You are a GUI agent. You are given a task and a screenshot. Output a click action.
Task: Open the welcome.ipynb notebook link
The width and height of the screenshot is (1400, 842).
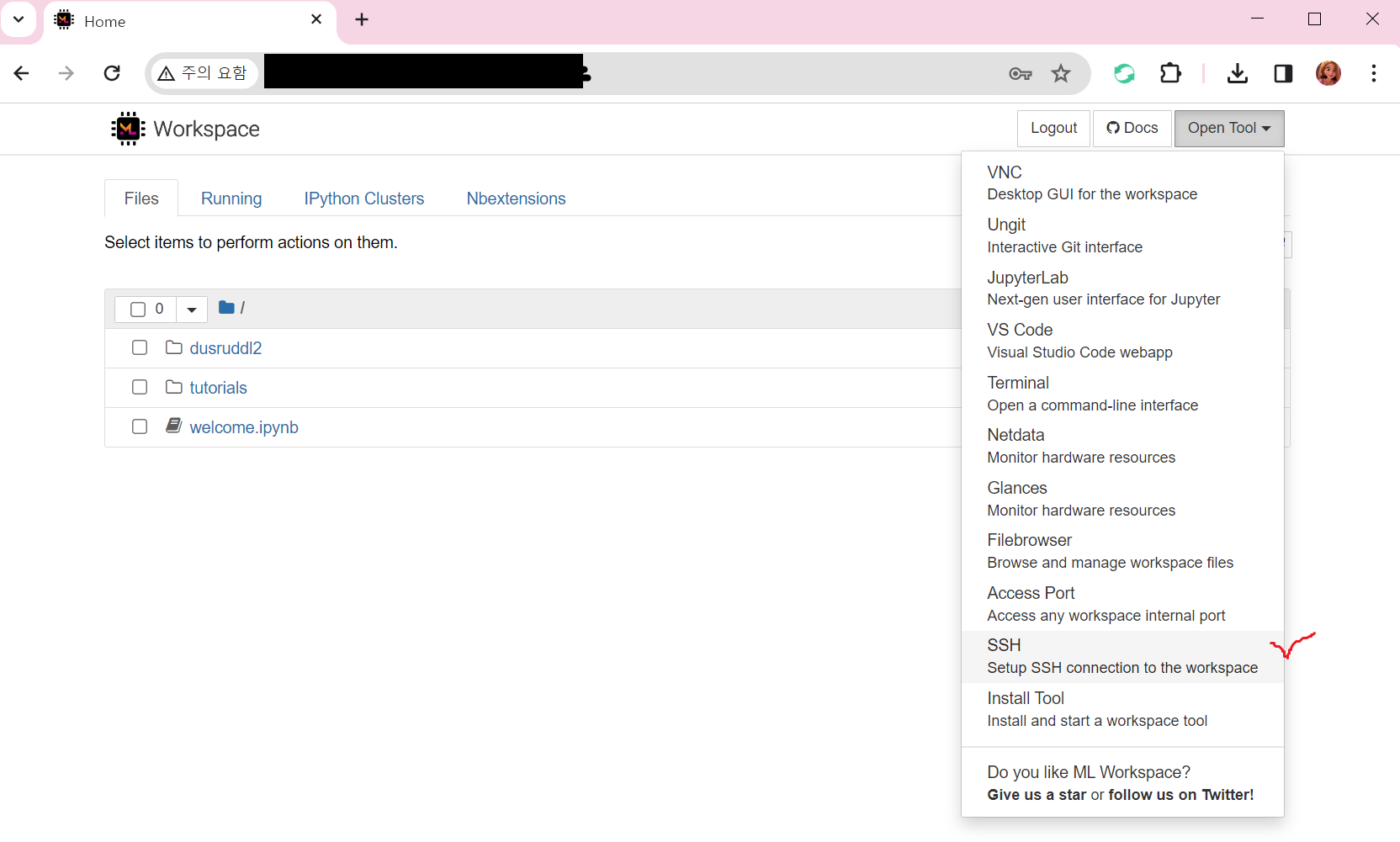point(244,427)
